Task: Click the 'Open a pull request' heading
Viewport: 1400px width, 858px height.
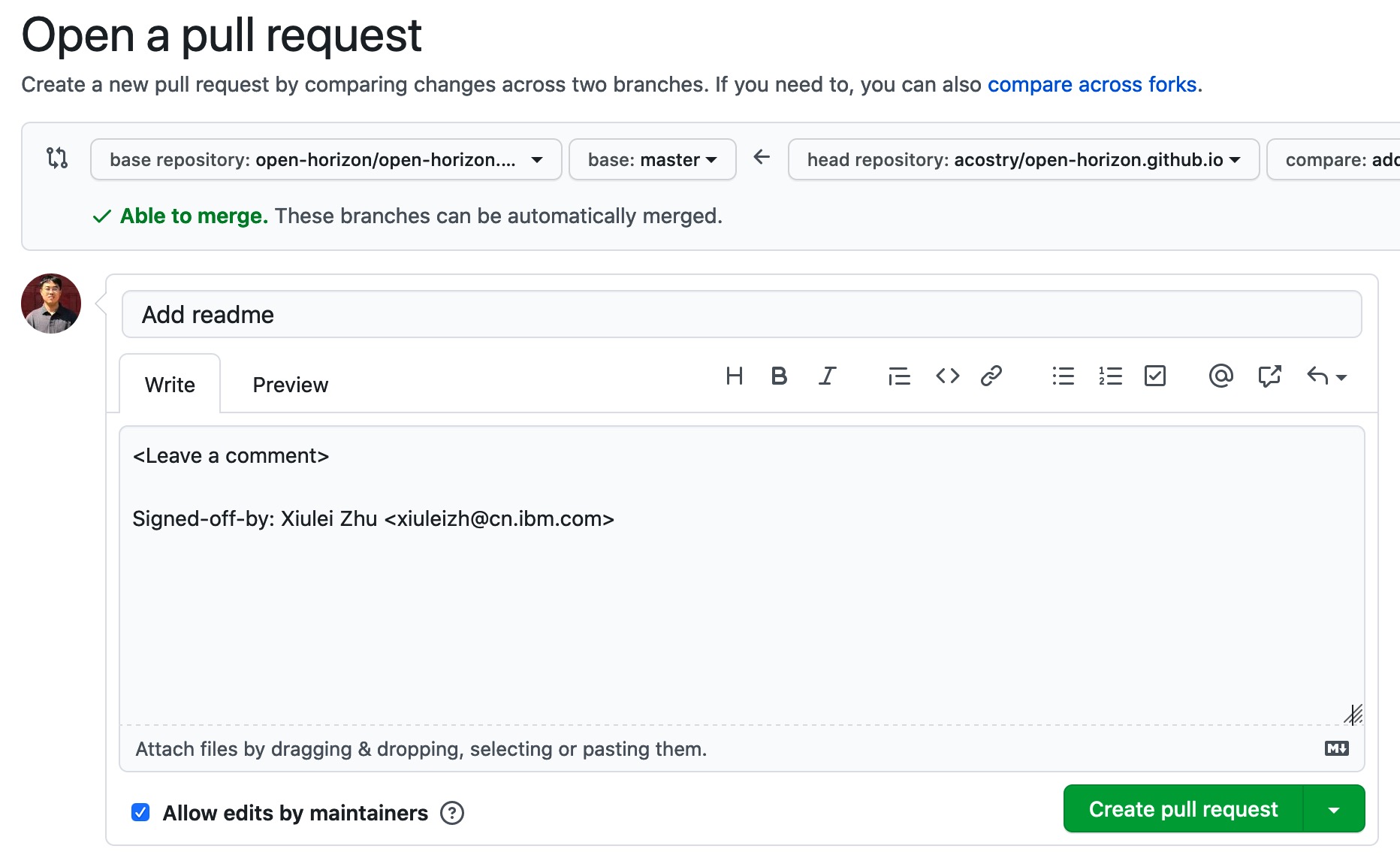Action: tap(222, 35)
